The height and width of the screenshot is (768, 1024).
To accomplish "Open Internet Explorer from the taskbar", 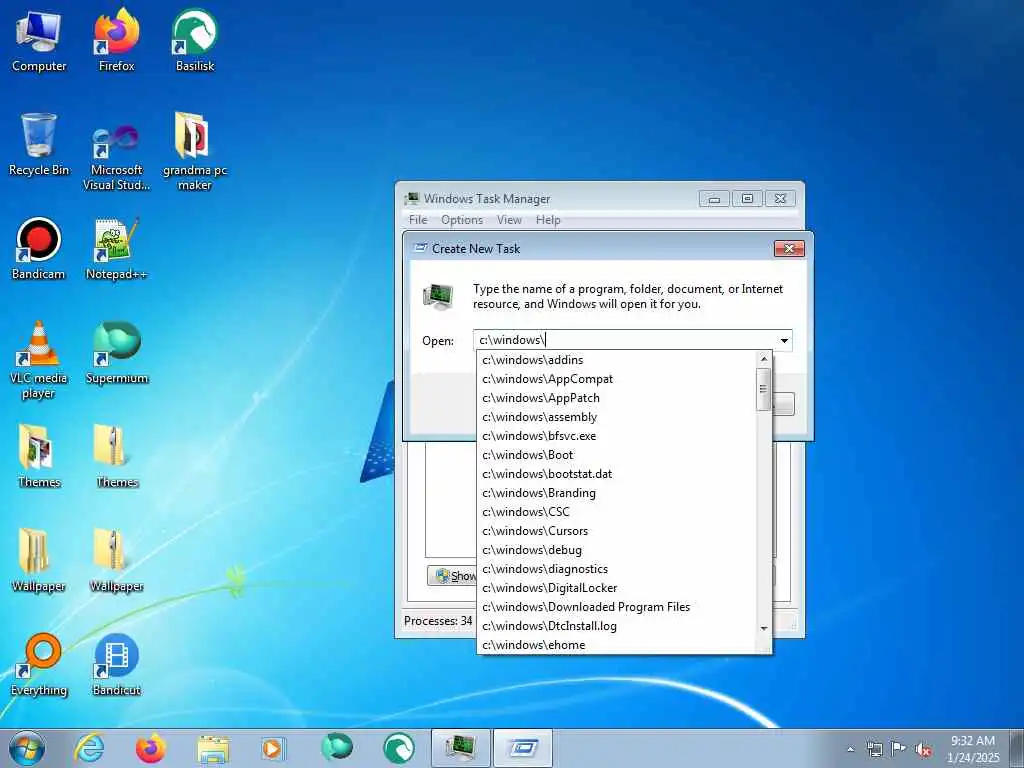I will click(x=89, y=748).
